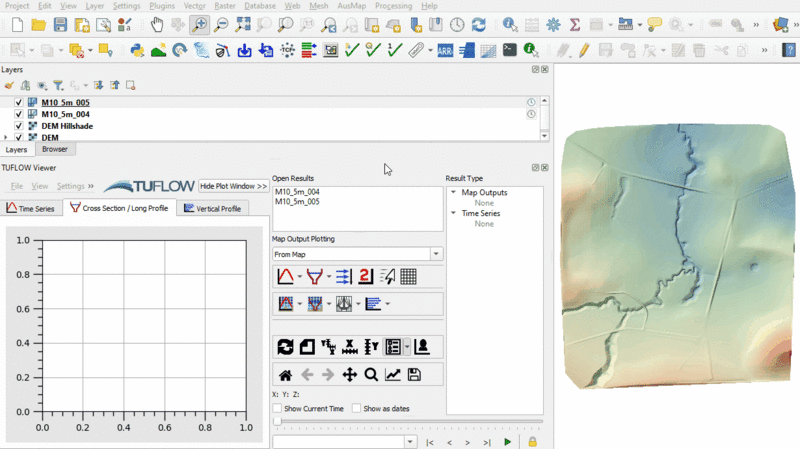
Task: Click the cross section plot icon
Action: [x=315, y=277]
